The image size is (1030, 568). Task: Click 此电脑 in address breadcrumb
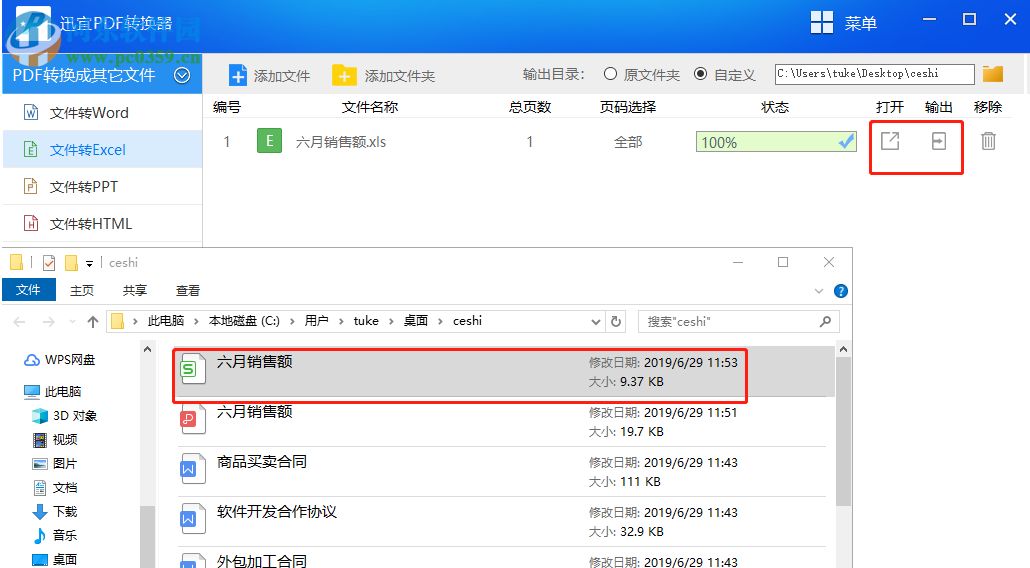click(x=166, y=320)
